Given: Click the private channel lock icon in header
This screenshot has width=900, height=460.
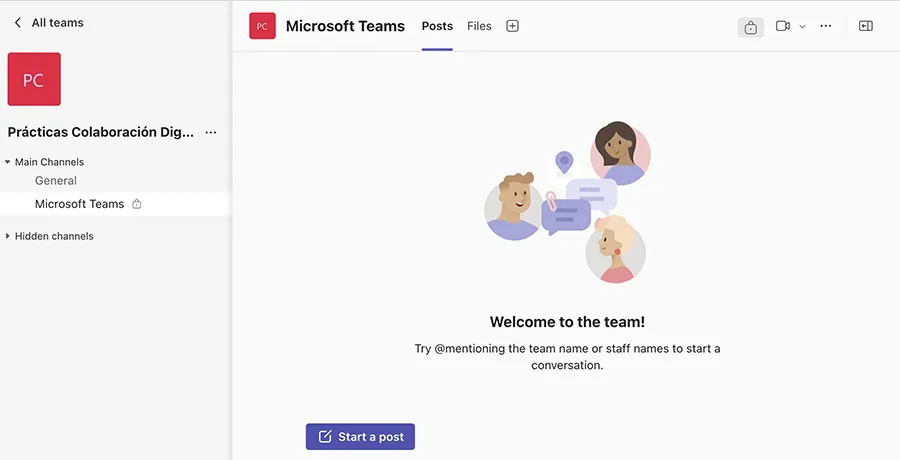Looking at the screenshot, I should pyautogui.click(x=750, y=27).
